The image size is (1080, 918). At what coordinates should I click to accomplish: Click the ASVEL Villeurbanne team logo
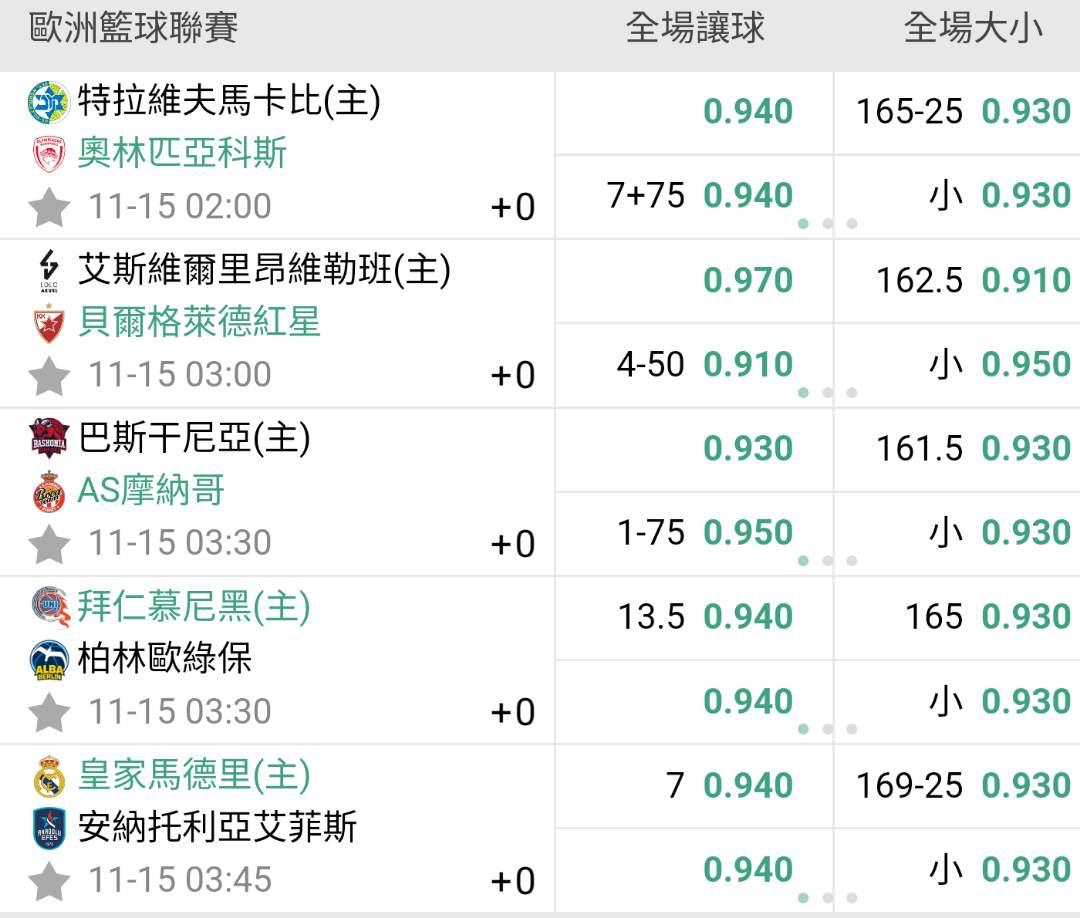pyautogui.click(x=48, y=269)
